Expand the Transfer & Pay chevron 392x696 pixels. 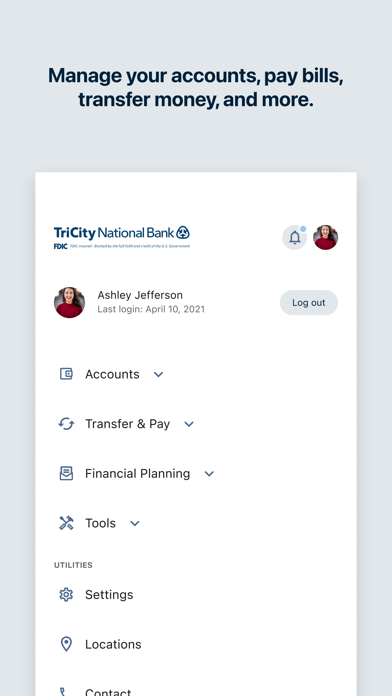(x=189, y=424)
